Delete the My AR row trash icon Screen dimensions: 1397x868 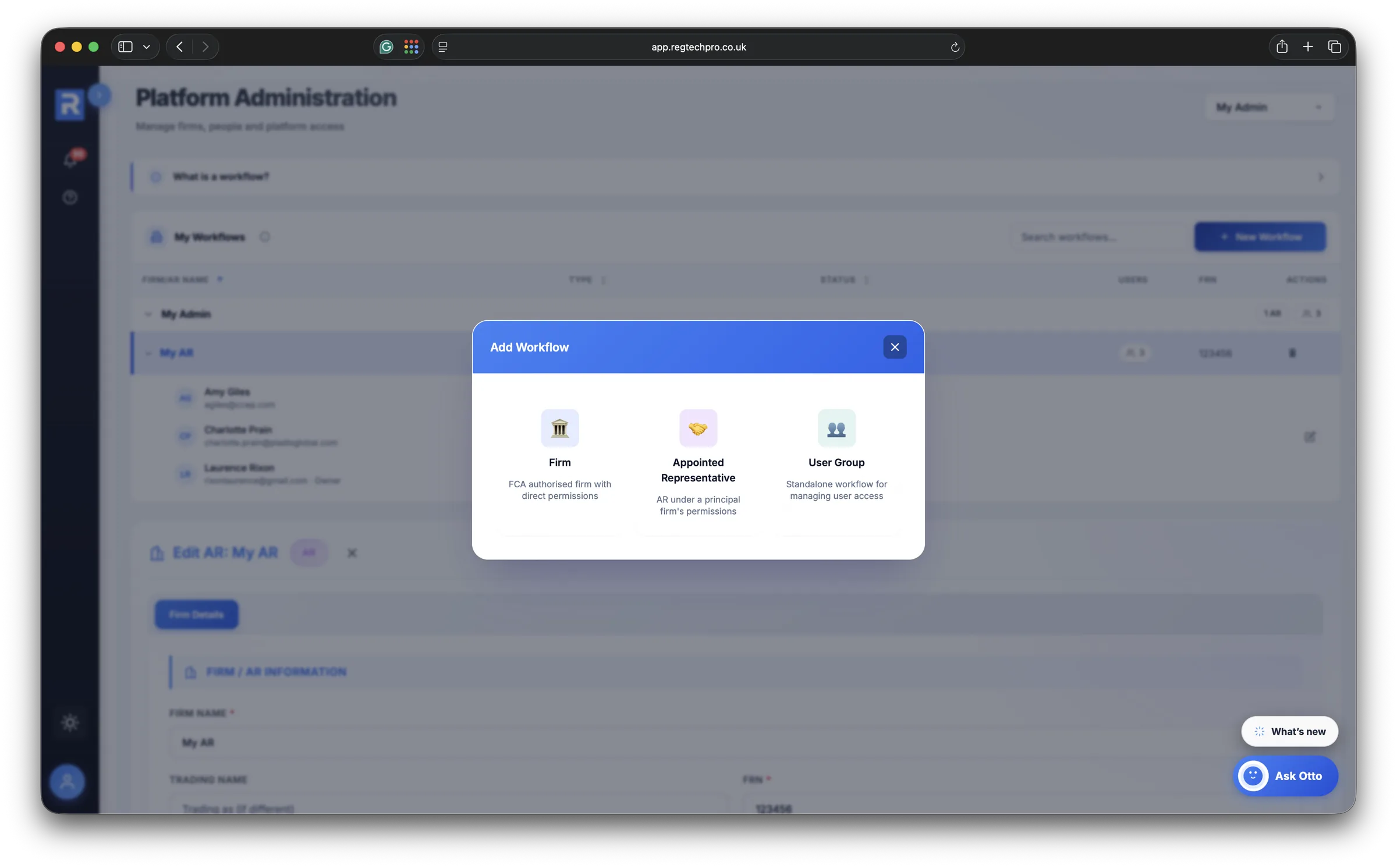click(x=1292, y=353)
